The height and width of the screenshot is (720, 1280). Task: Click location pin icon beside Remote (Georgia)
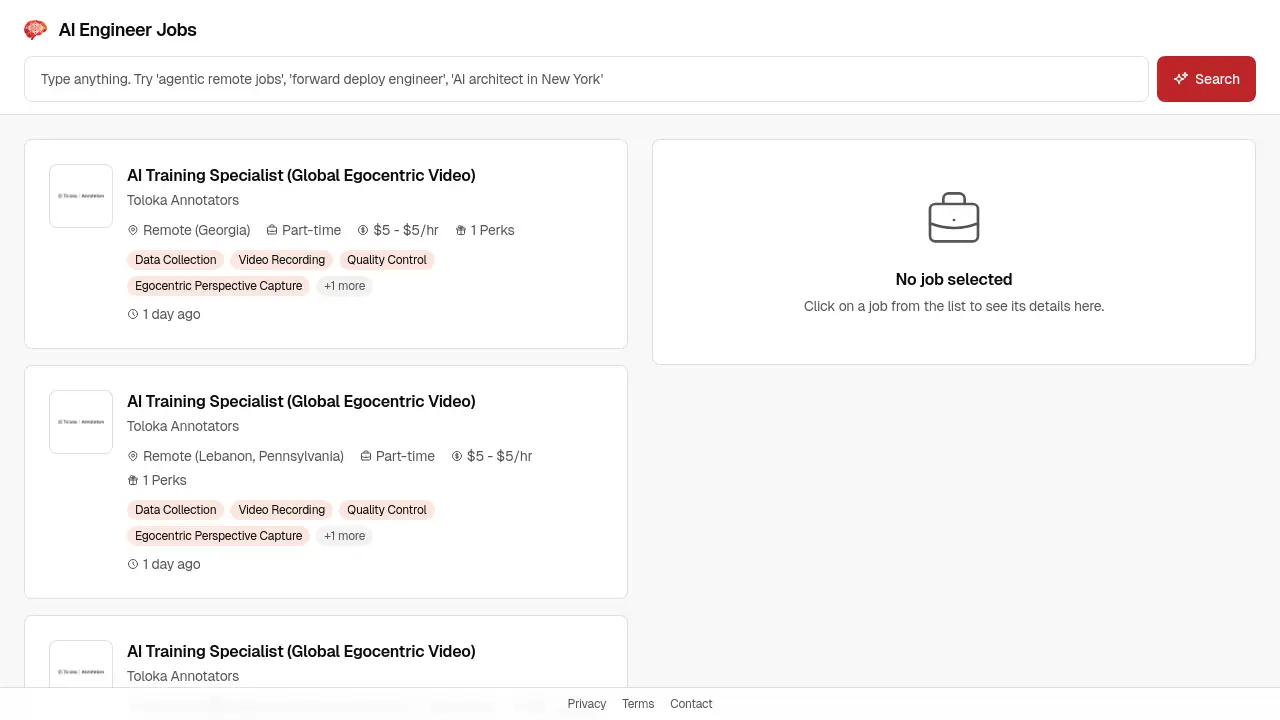click(133, 230)
